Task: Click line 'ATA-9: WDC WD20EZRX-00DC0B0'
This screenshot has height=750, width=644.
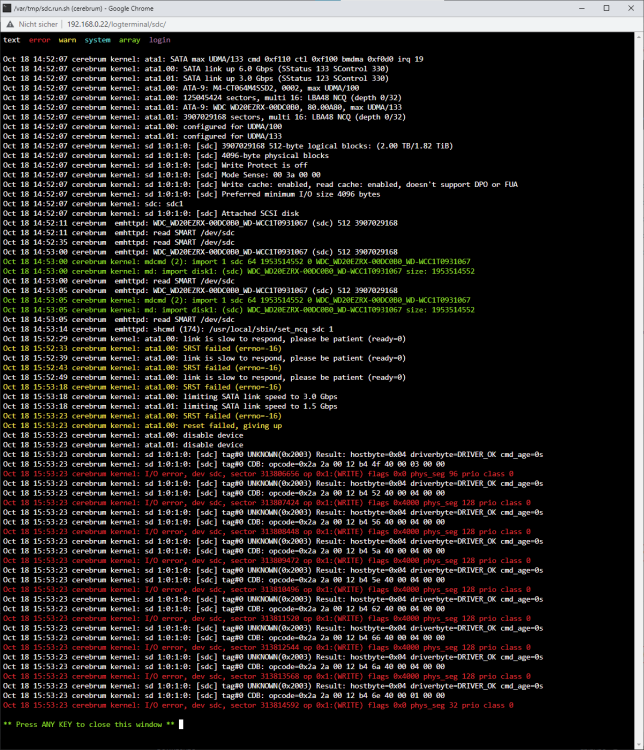Action: tap(202, 107)
